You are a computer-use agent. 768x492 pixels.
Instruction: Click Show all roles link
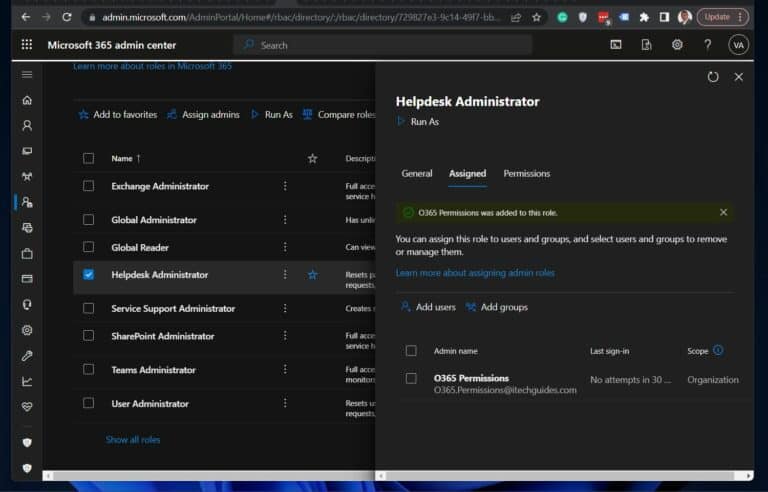133,440
